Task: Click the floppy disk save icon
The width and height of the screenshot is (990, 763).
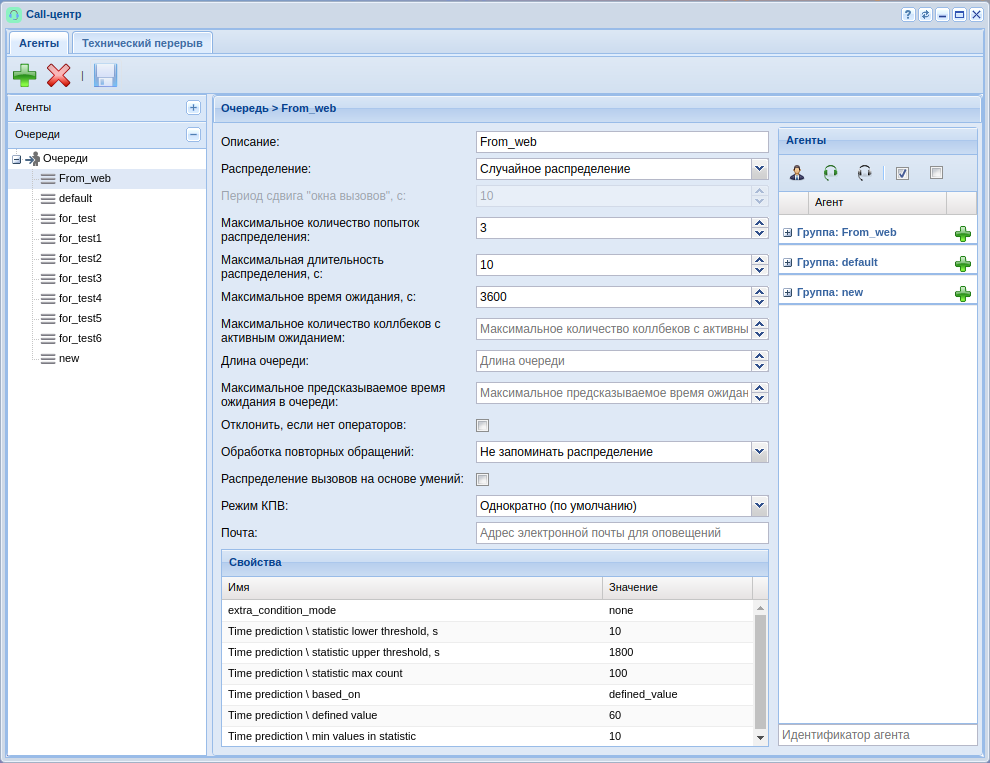Action: click(x=105, y=75)
